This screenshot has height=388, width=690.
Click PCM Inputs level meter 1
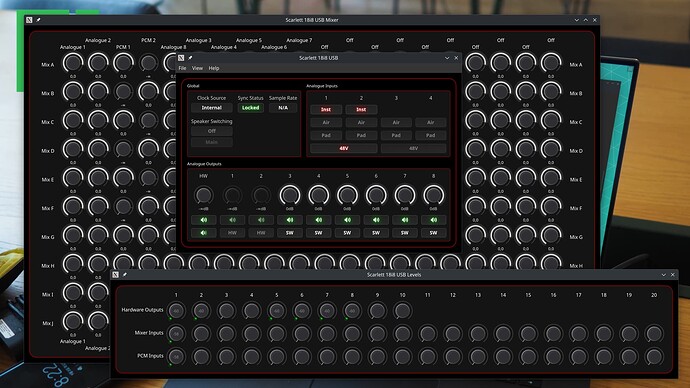(x=176, y=356)
